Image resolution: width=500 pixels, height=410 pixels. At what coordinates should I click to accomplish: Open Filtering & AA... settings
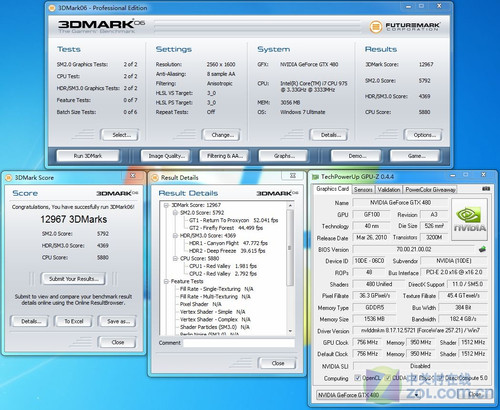(x=225, y=156)
